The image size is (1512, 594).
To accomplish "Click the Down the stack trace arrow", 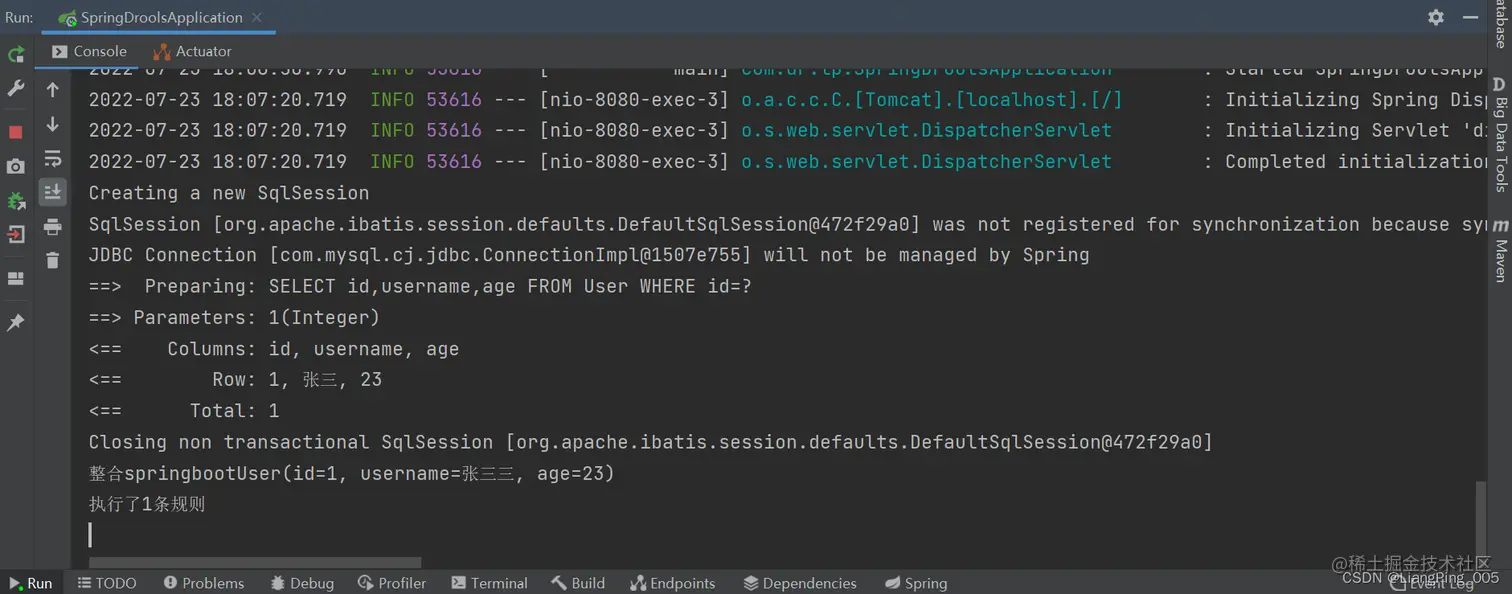I will (53, 124).
